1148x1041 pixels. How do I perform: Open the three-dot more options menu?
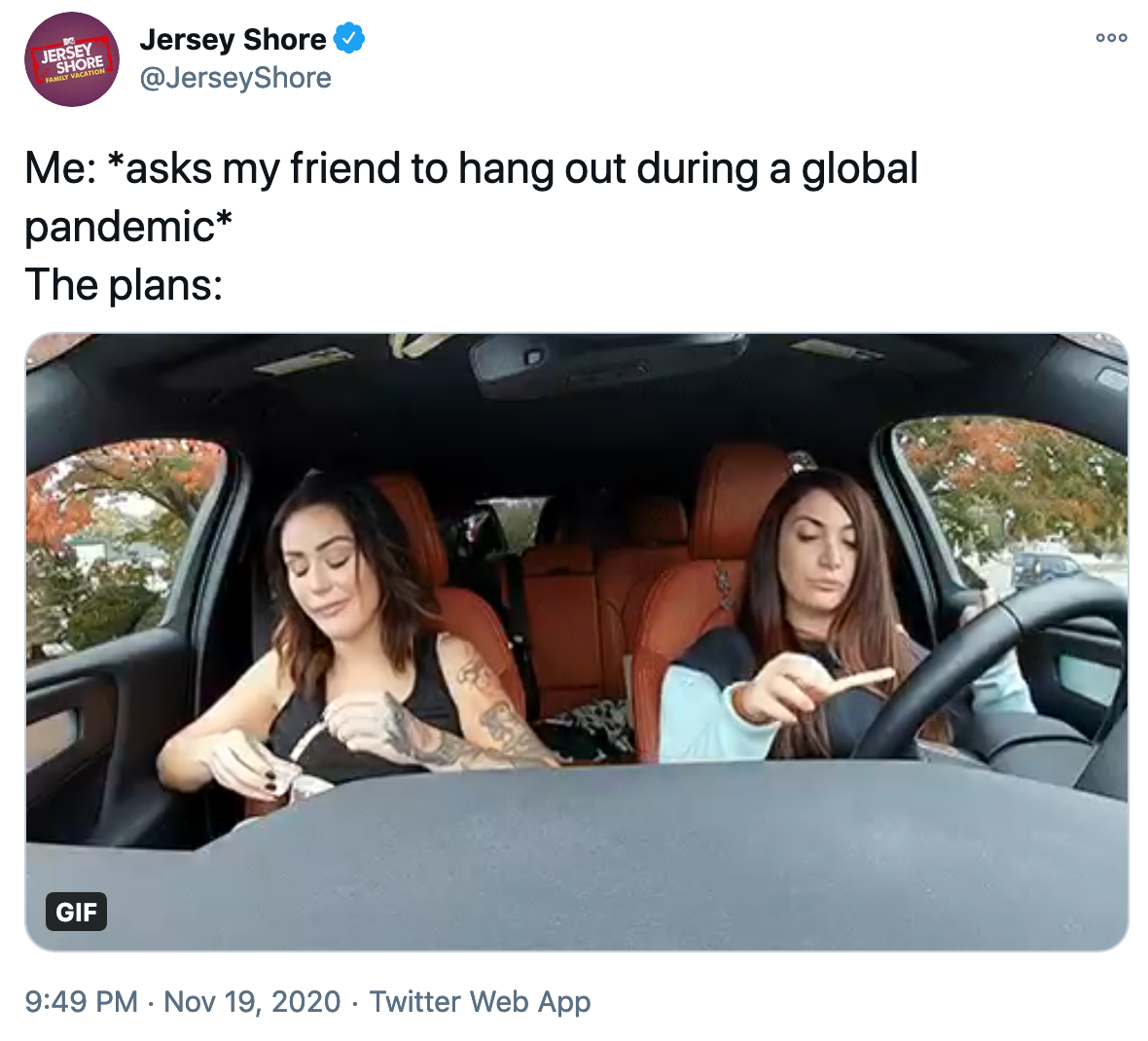click(x=1111, y=37)
